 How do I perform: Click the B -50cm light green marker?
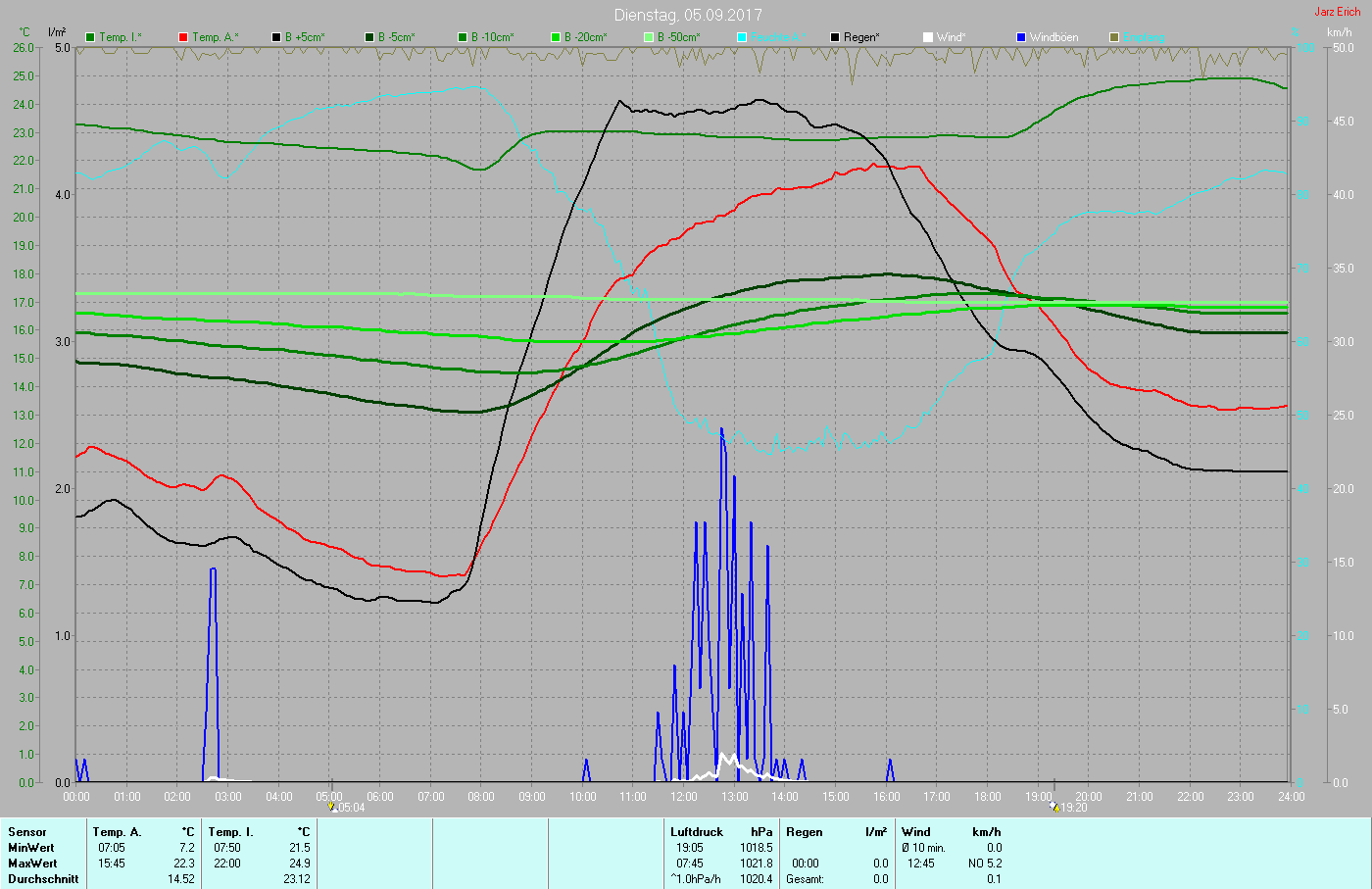tap(649, 37)
